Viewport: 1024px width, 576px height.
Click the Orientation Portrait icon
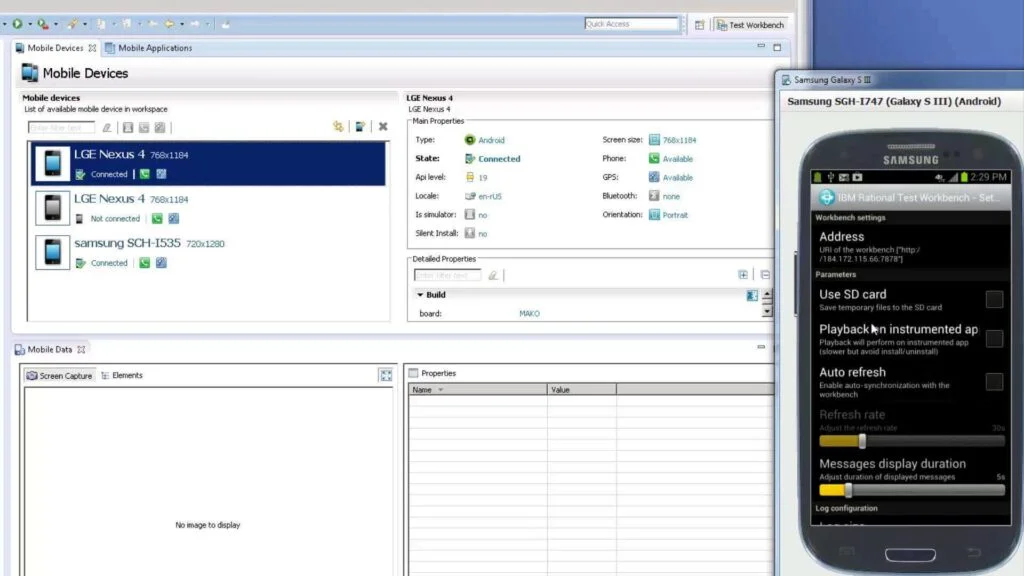(x=654, y=215)
